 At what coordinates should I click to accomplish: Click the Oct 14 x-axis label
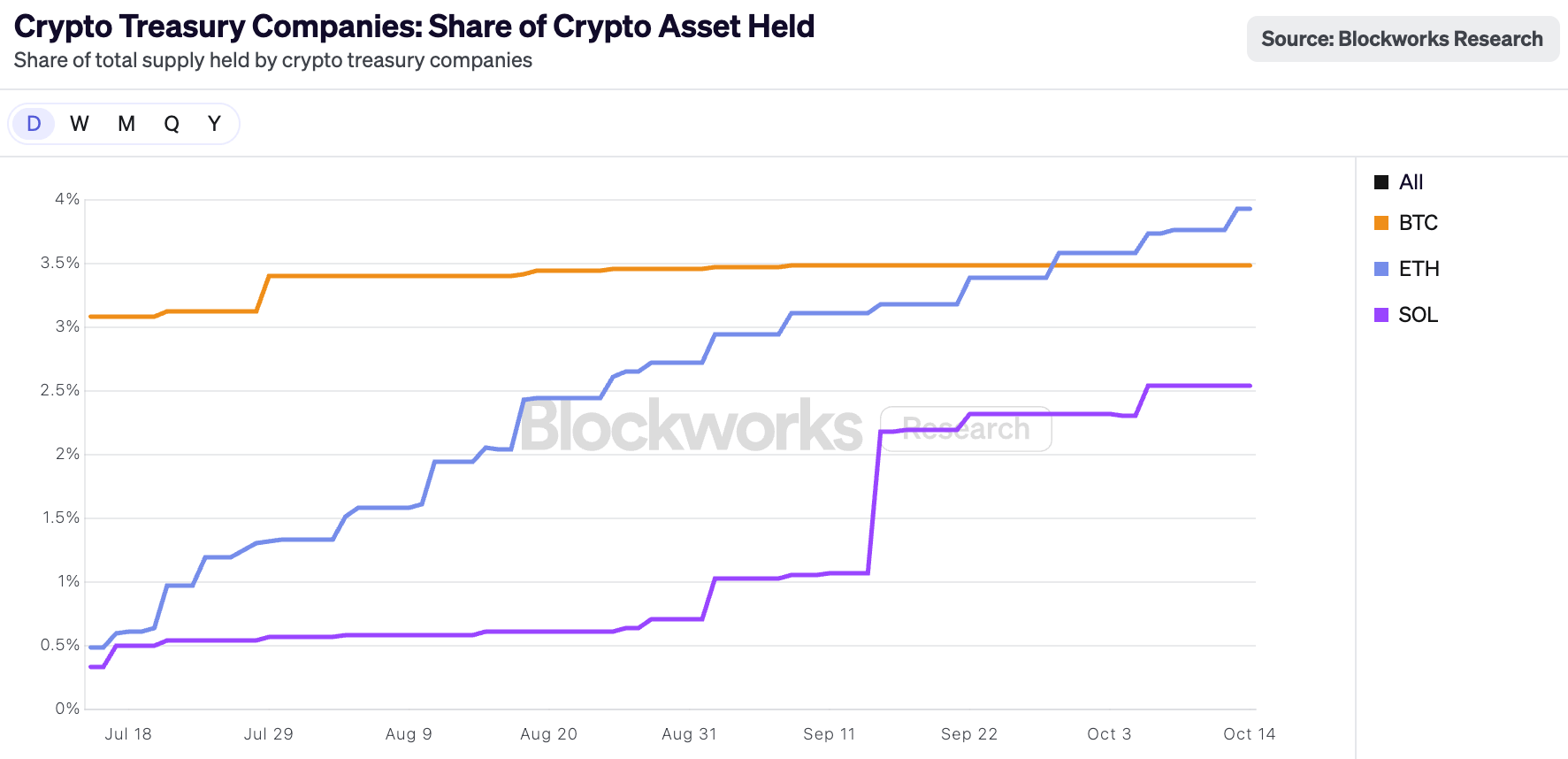tap(1249, 734)
